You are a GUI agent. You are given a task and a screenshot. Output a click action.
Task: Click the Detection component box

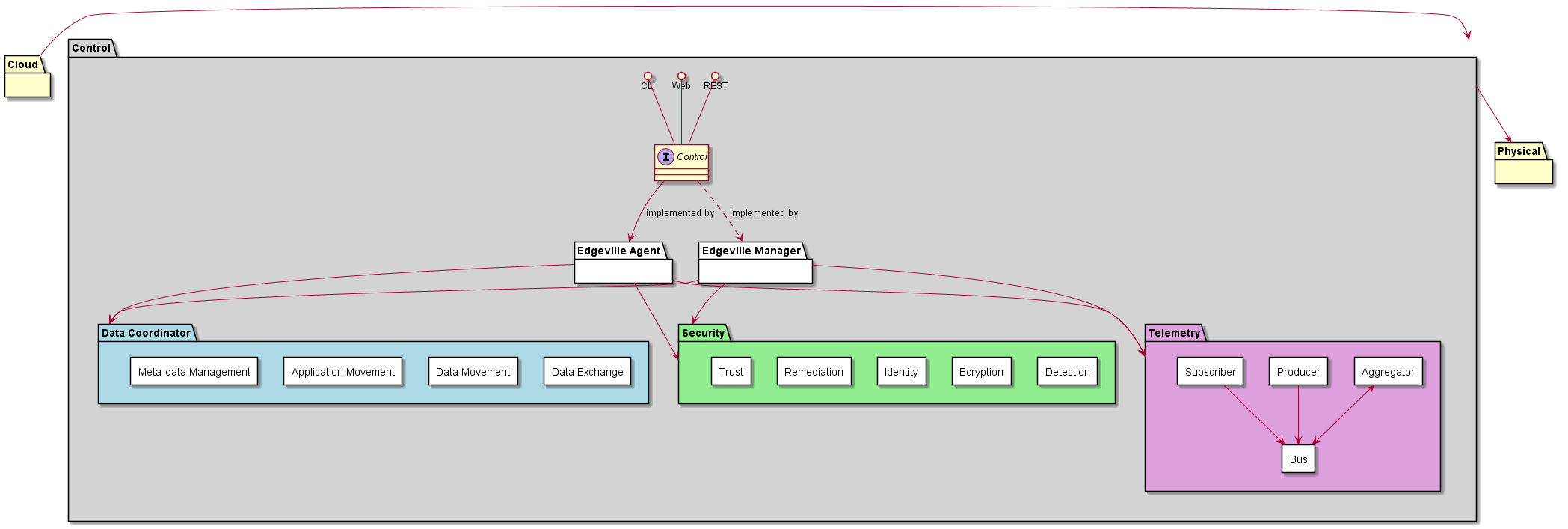click(1068, 372)
